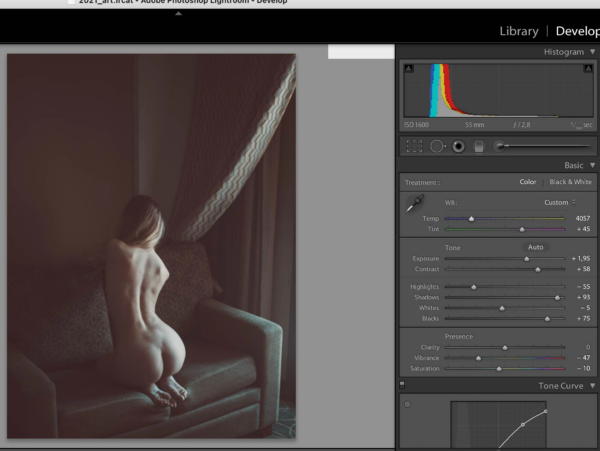600x451 pixels.
Task: Select the Crop Overlay tool
Action: click(x=414, y=146)
